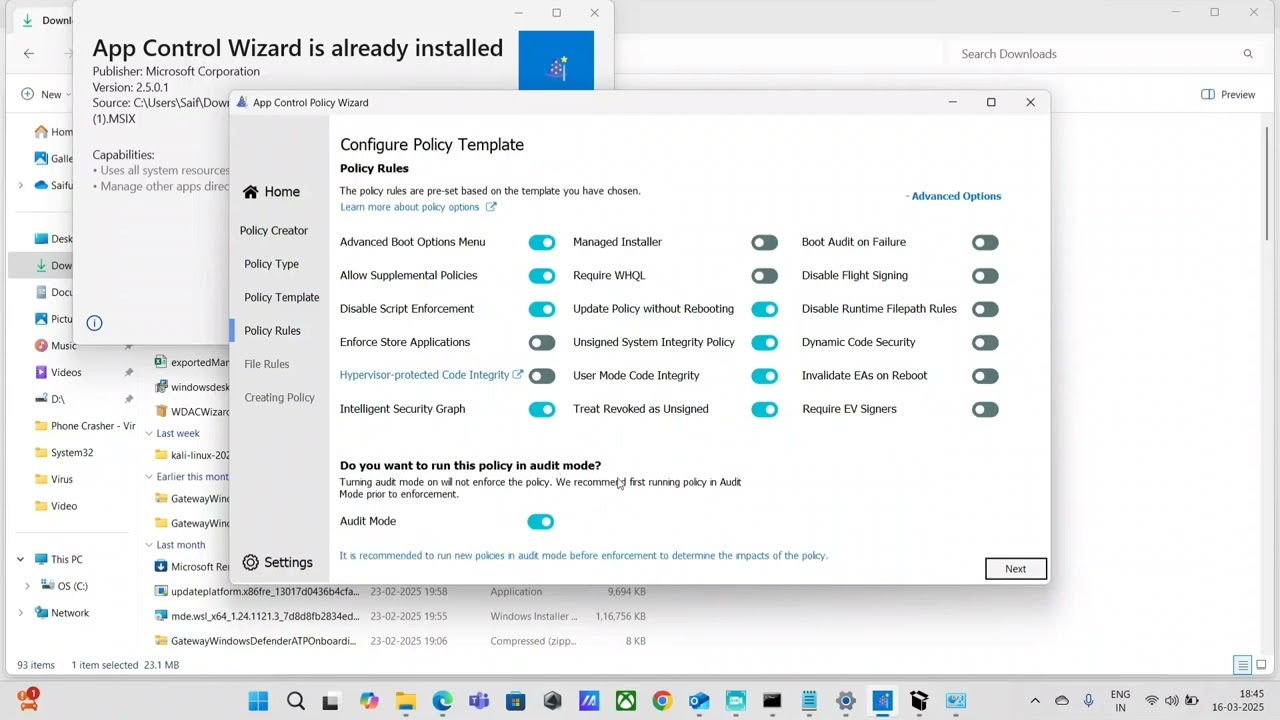Go to Policy Type step
Viewport: 1280px width, 720px height.
point(271,264)
